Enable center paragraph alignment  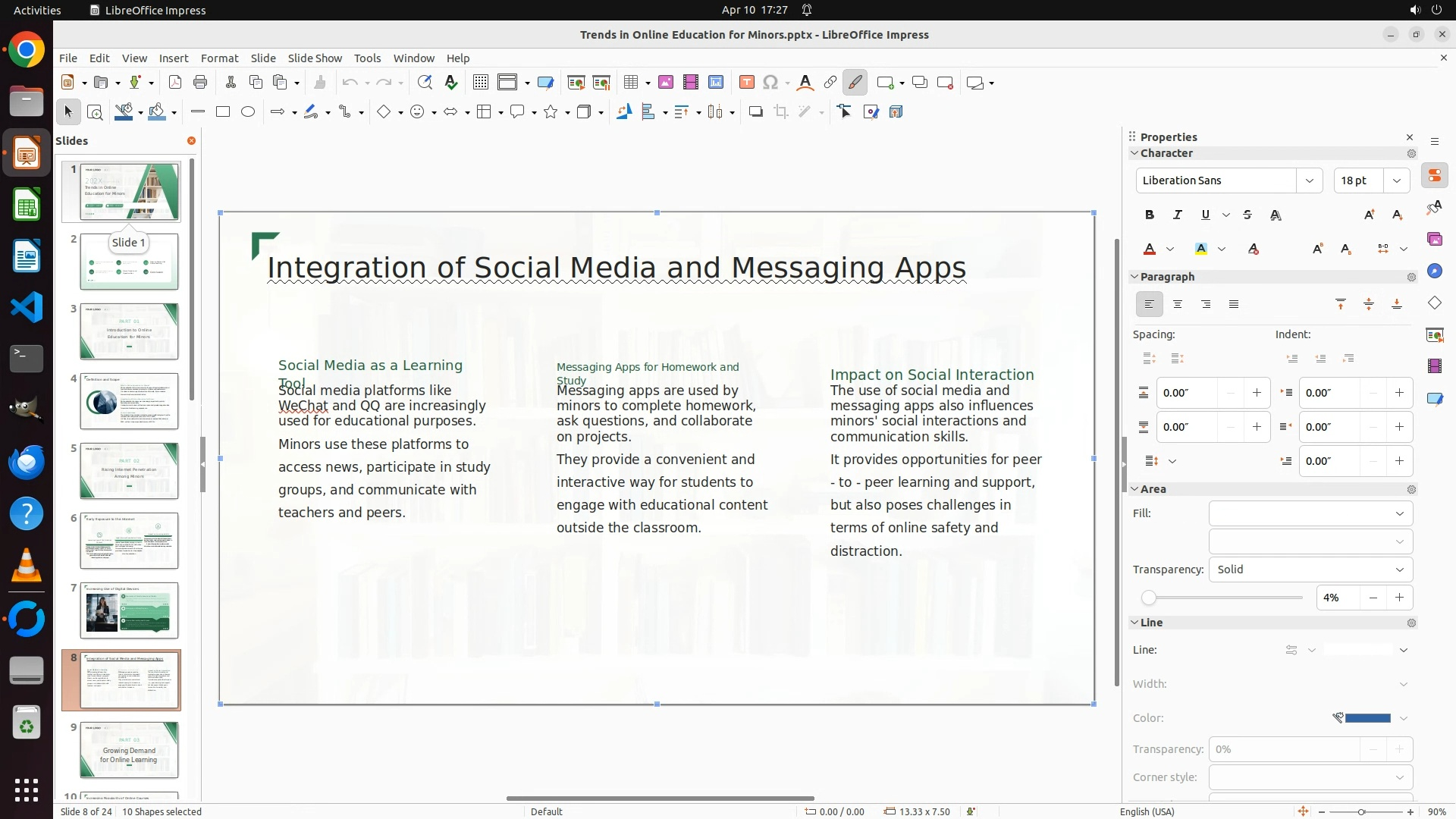[1178, 305]
